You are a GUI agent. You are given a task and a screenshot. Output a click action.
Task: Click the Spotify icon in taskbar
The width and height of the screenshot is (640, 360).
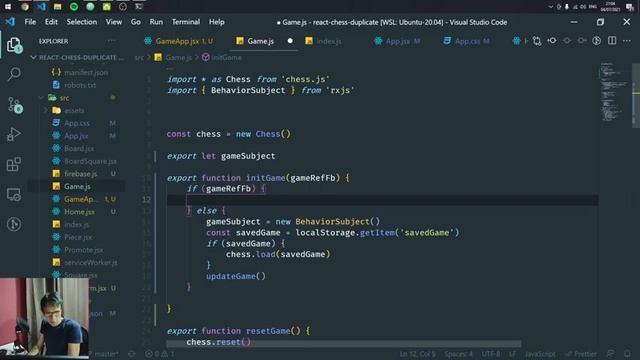(x=74, y=7)
